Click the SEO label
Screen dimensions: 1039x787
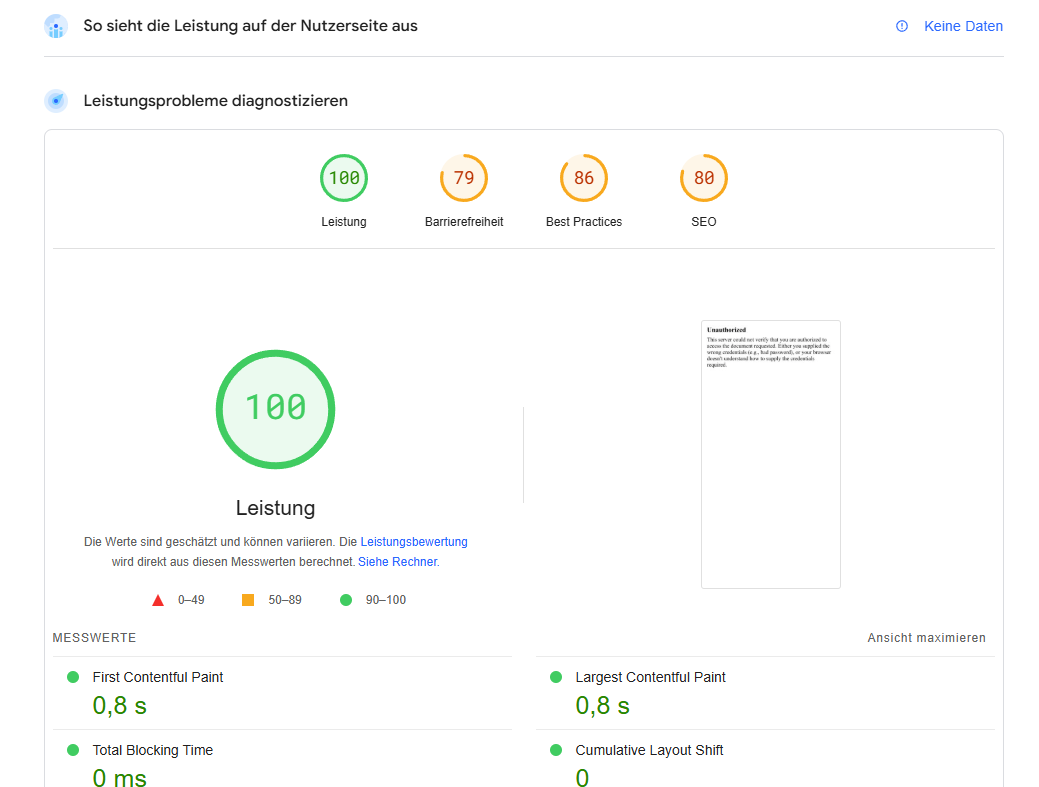(704, 222)
